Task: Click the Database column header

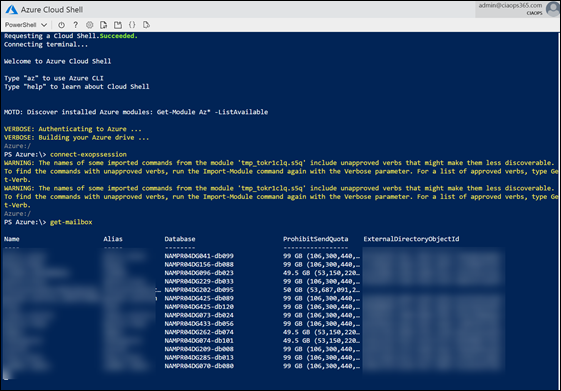Action: click(x=180, y=239)
